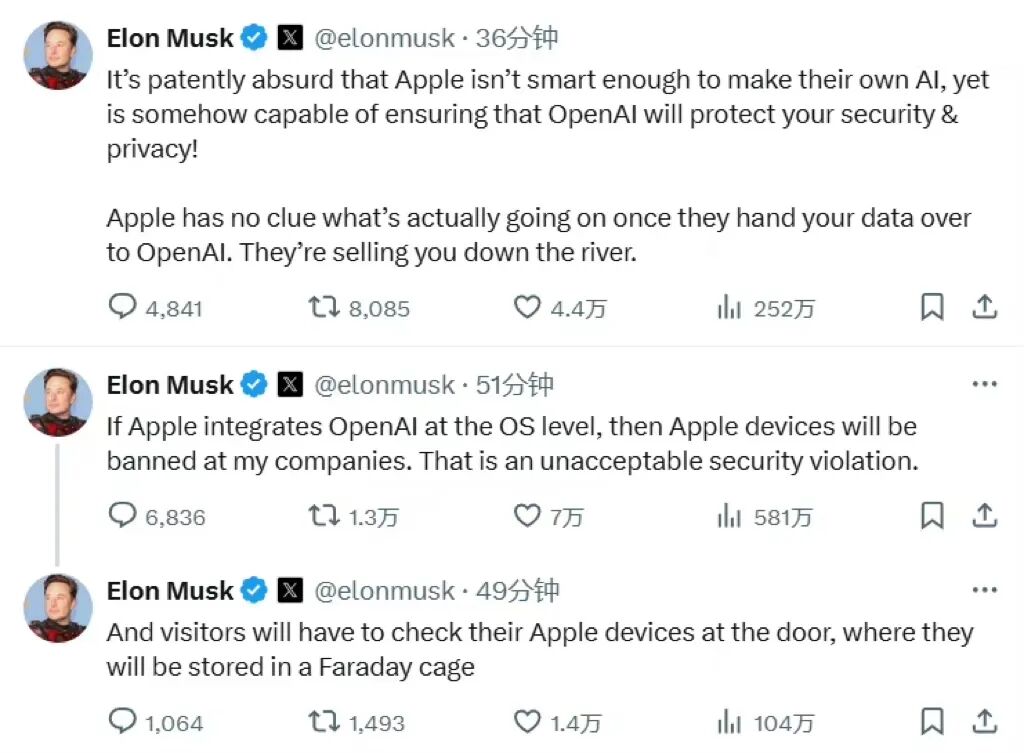View analytics showing 252万 views
This screenshot has width=1024, height=753.
tap(729, 307)
